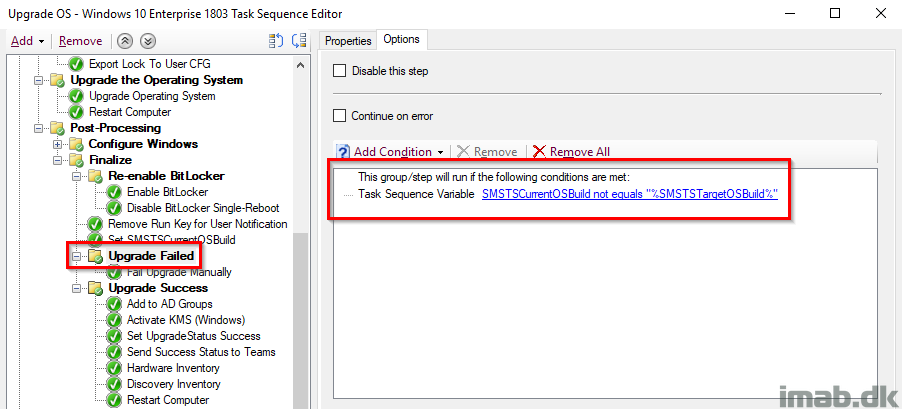This screenshot has width=902, height=409.
Task: Select the Hardware Inventory step
Action: (x=173, y=368)
